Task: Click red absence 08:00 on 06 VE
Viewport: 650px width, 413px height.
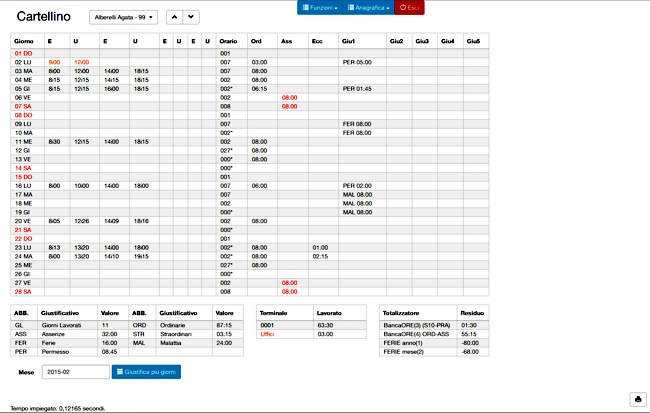Action: [x=289, y=97]
